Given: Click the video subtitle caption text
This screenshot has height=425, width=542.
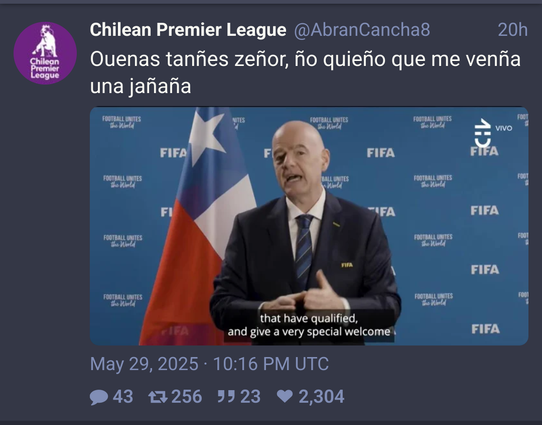Looking at the screenshot, I should pos(309,325).
